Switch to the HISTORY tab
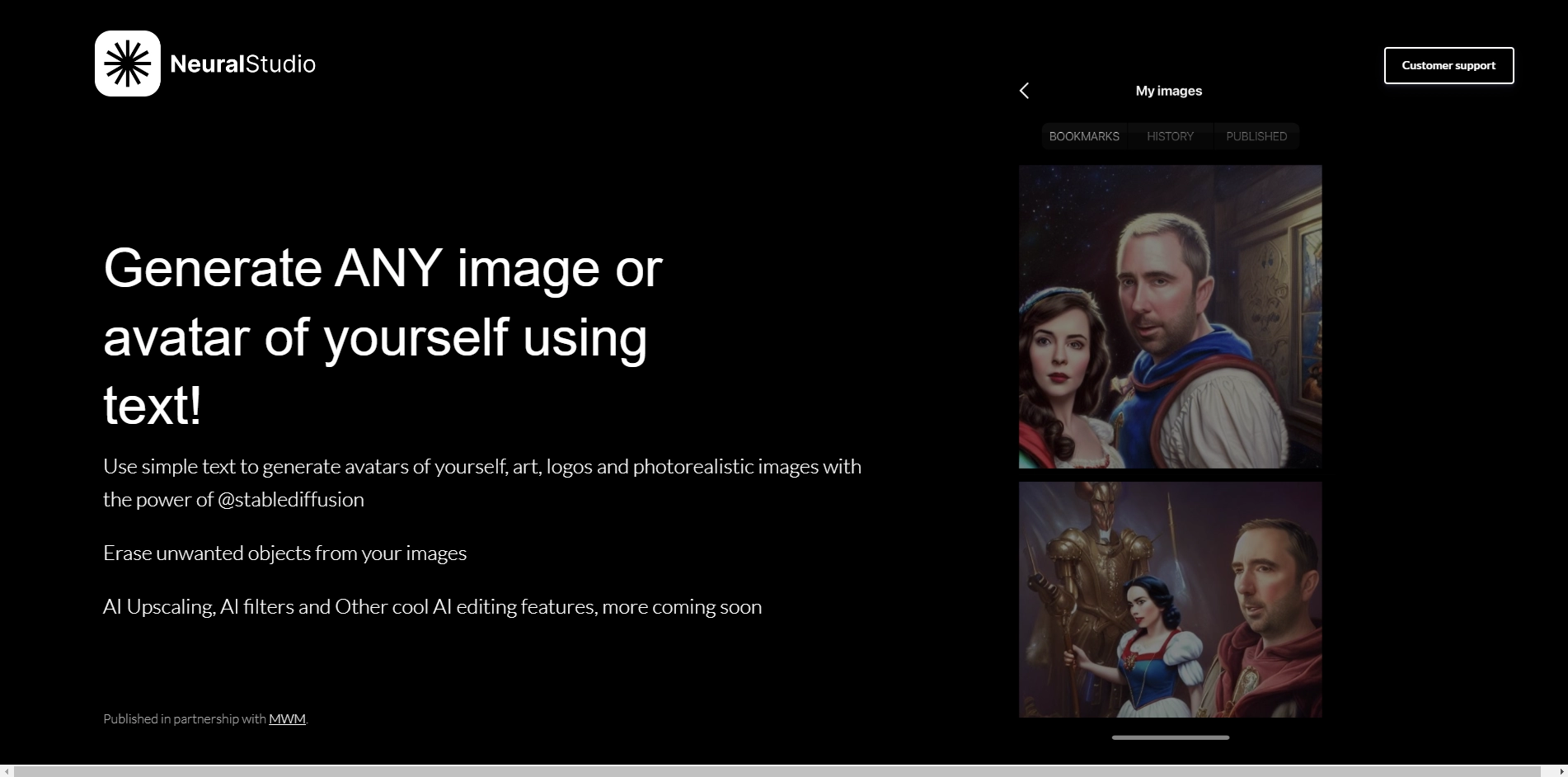 (x=1170, y=136)
